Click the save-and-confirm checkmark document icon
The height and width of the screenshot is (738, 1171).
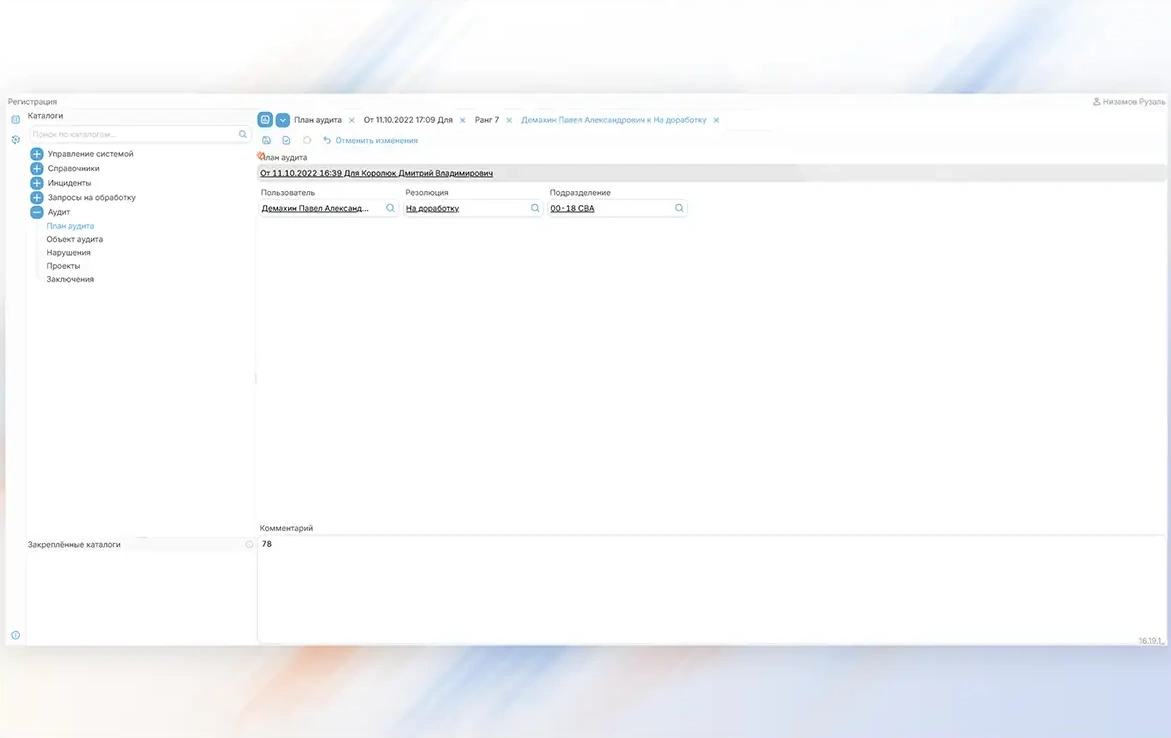(286, 141)
